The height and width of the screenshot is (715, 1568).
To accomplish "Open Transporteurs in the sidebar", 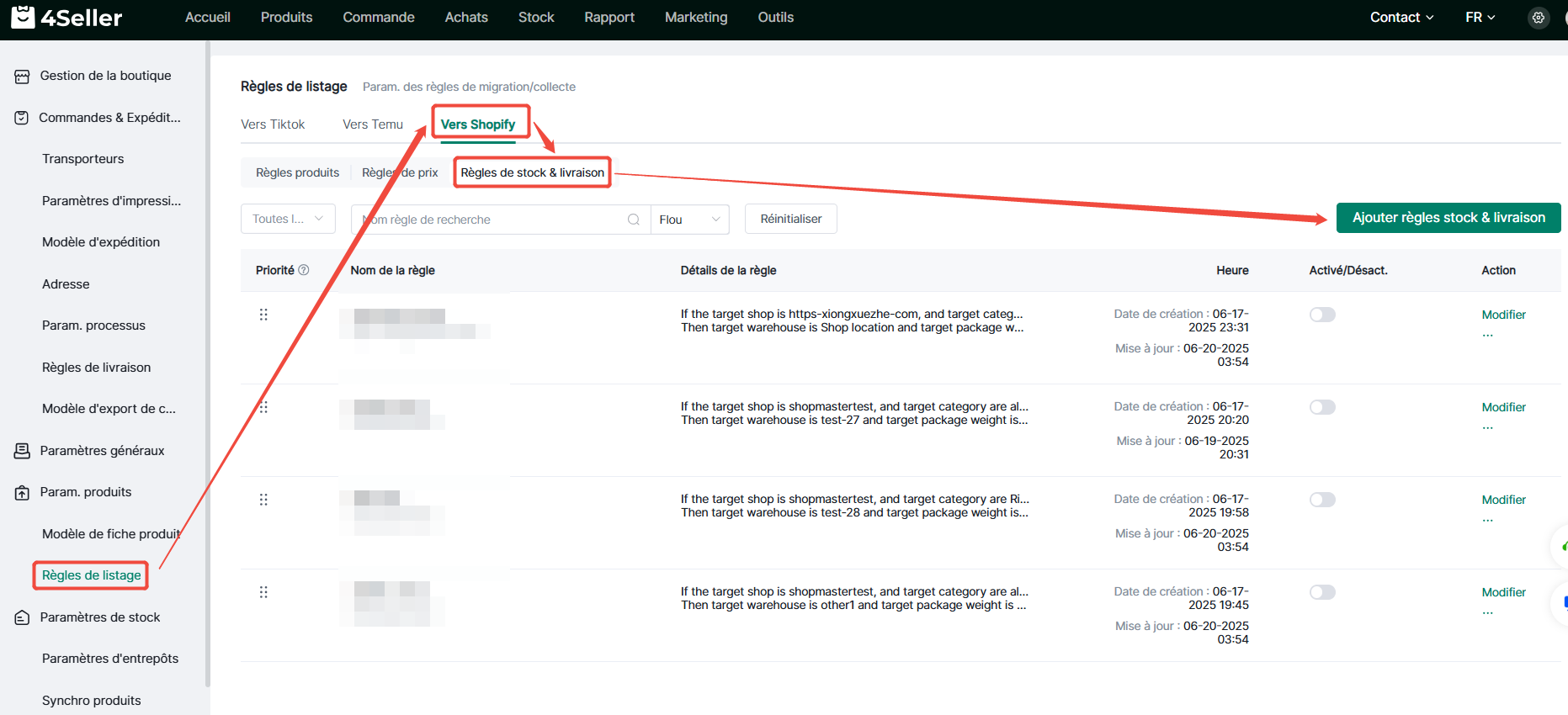I will 82,159.
